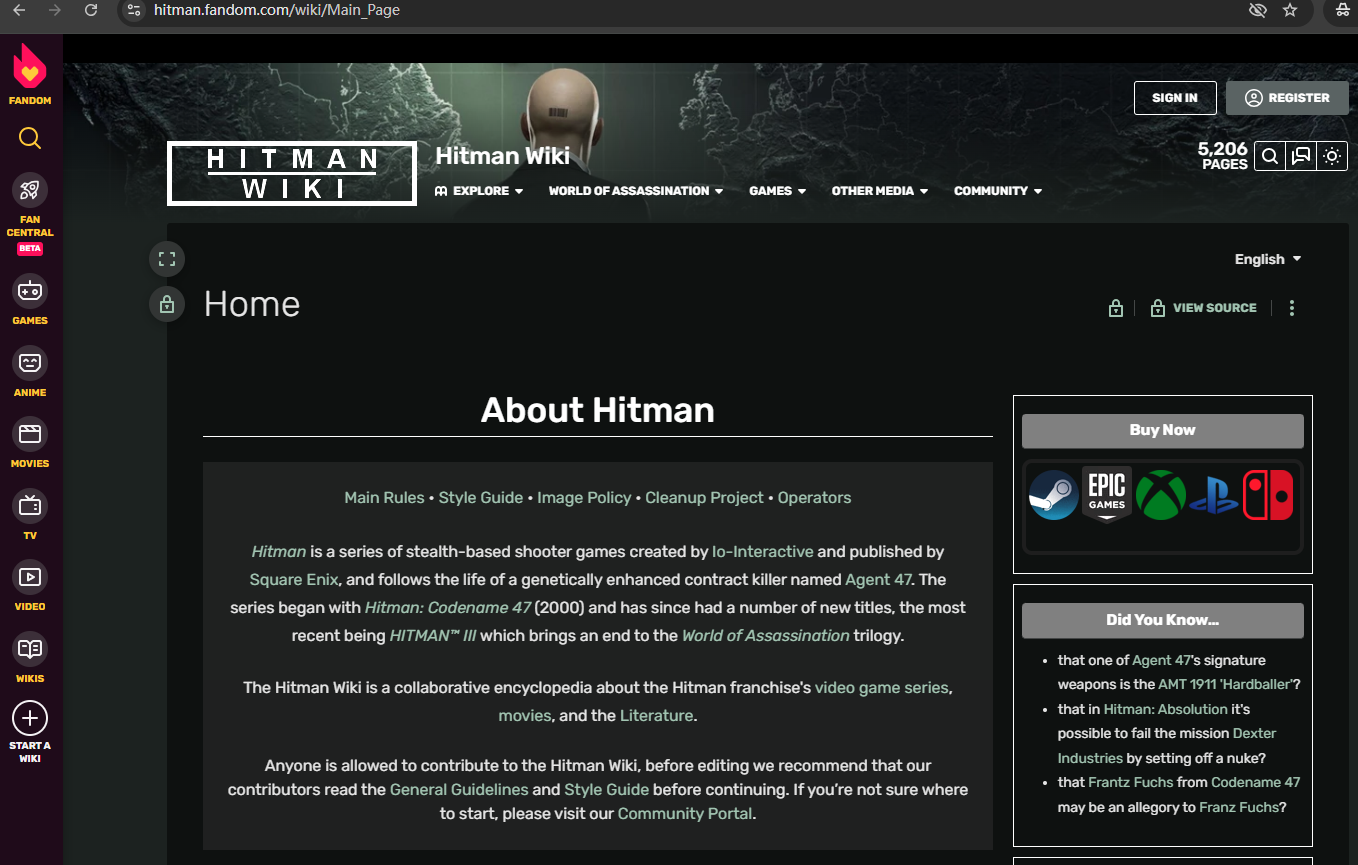Click the page protection lock icon beside Home
The image size is (1358, 865).
pyautogui.click(x=167, y=304)
